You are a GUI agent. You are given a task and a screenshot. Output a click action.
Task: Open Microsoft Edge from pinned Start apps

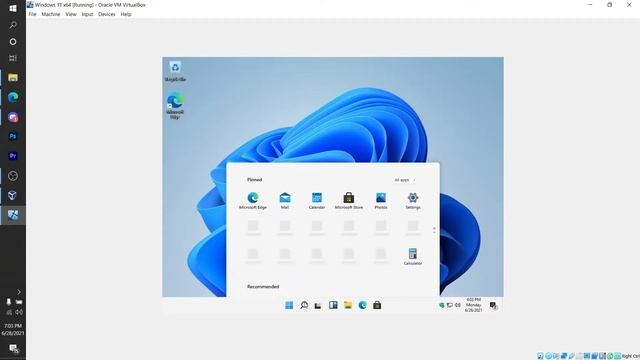(x=253, y=201)
